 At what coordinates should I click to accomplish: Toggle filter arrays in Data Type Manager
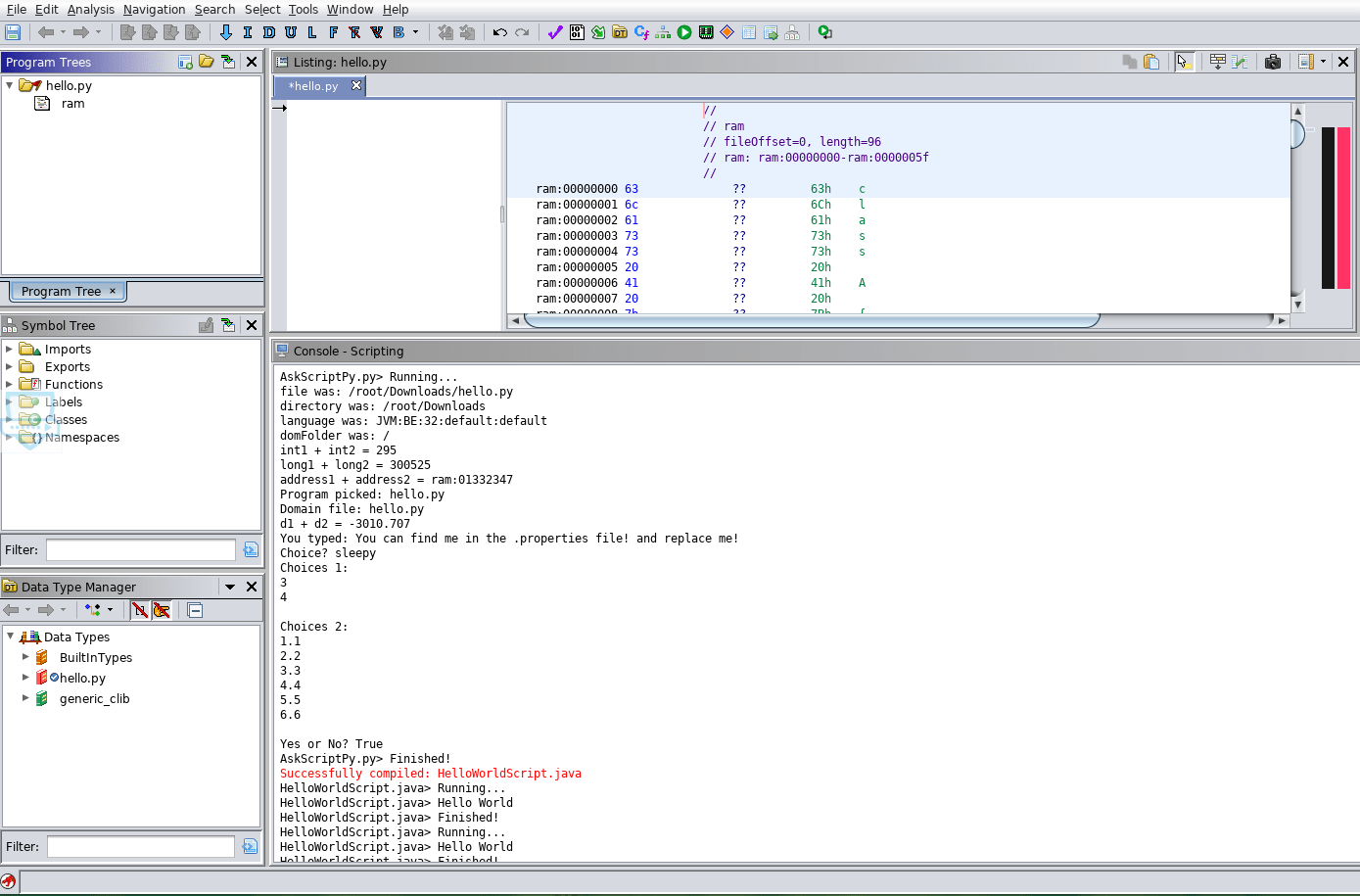(140, 610)
